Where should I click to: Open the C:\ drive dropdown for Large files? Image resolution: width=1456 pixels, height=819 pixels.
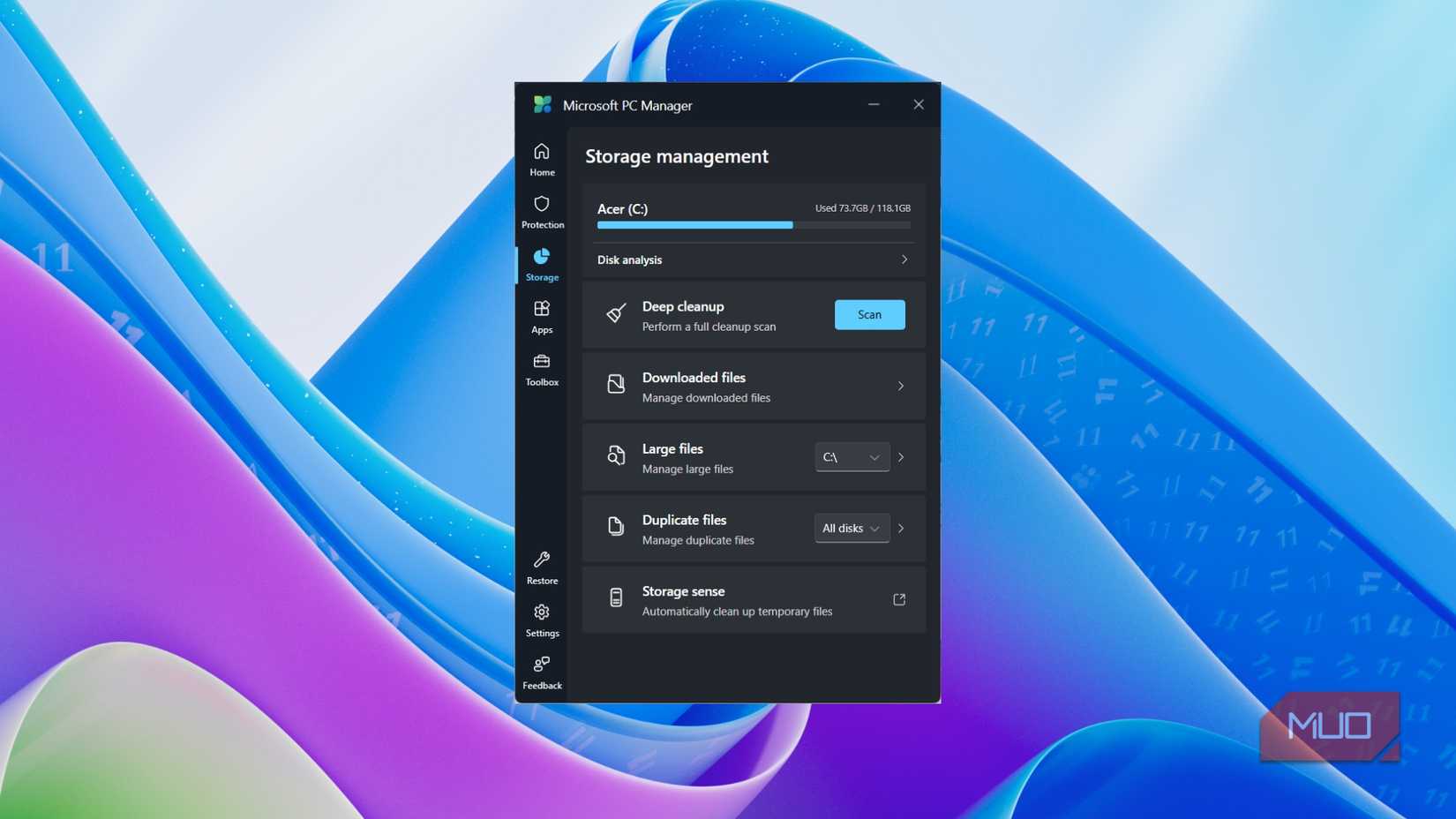pyautogui.click(x=851, y=456)
